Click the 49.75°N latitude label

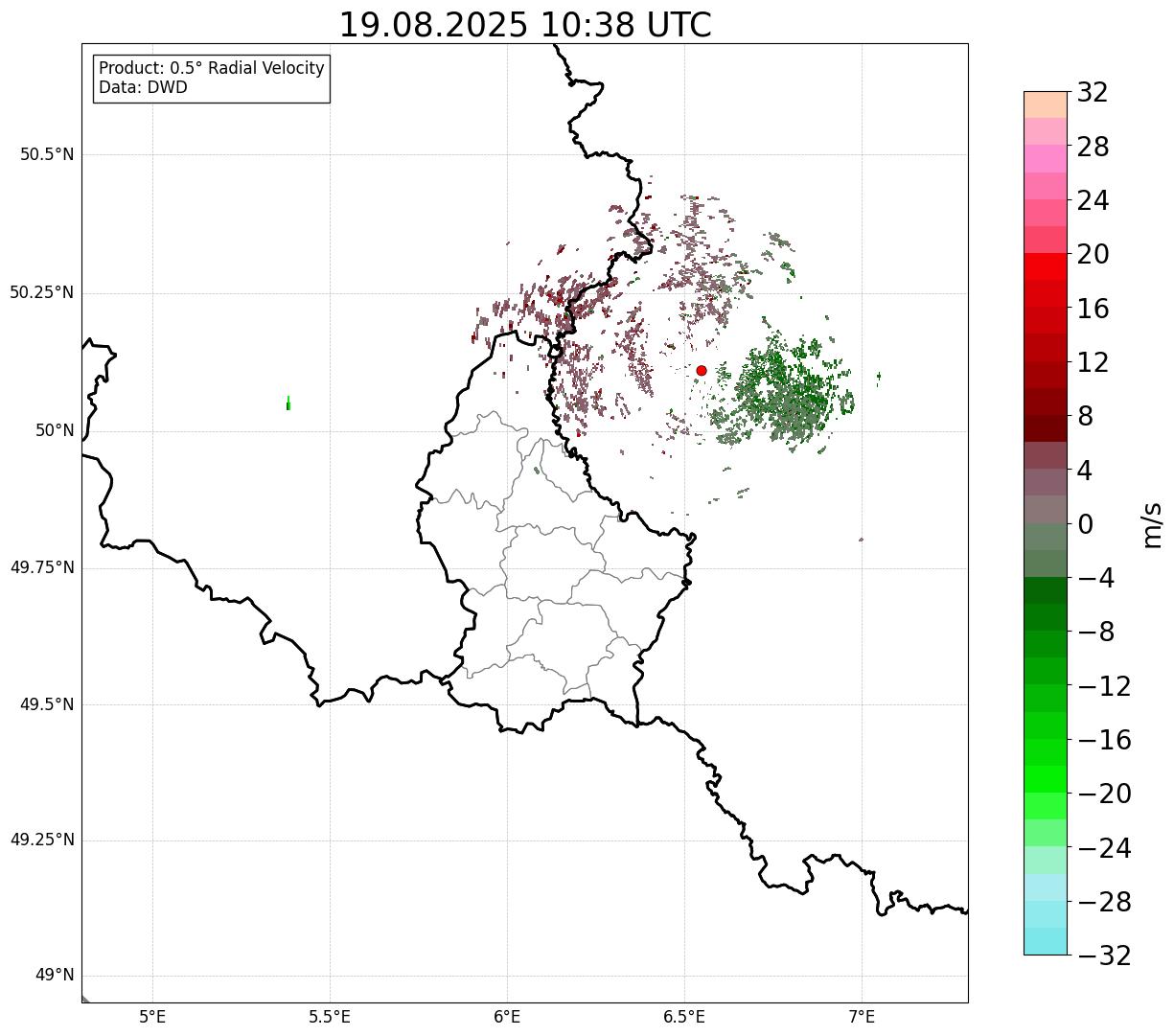pyautogui.click(x=42, y=568)
